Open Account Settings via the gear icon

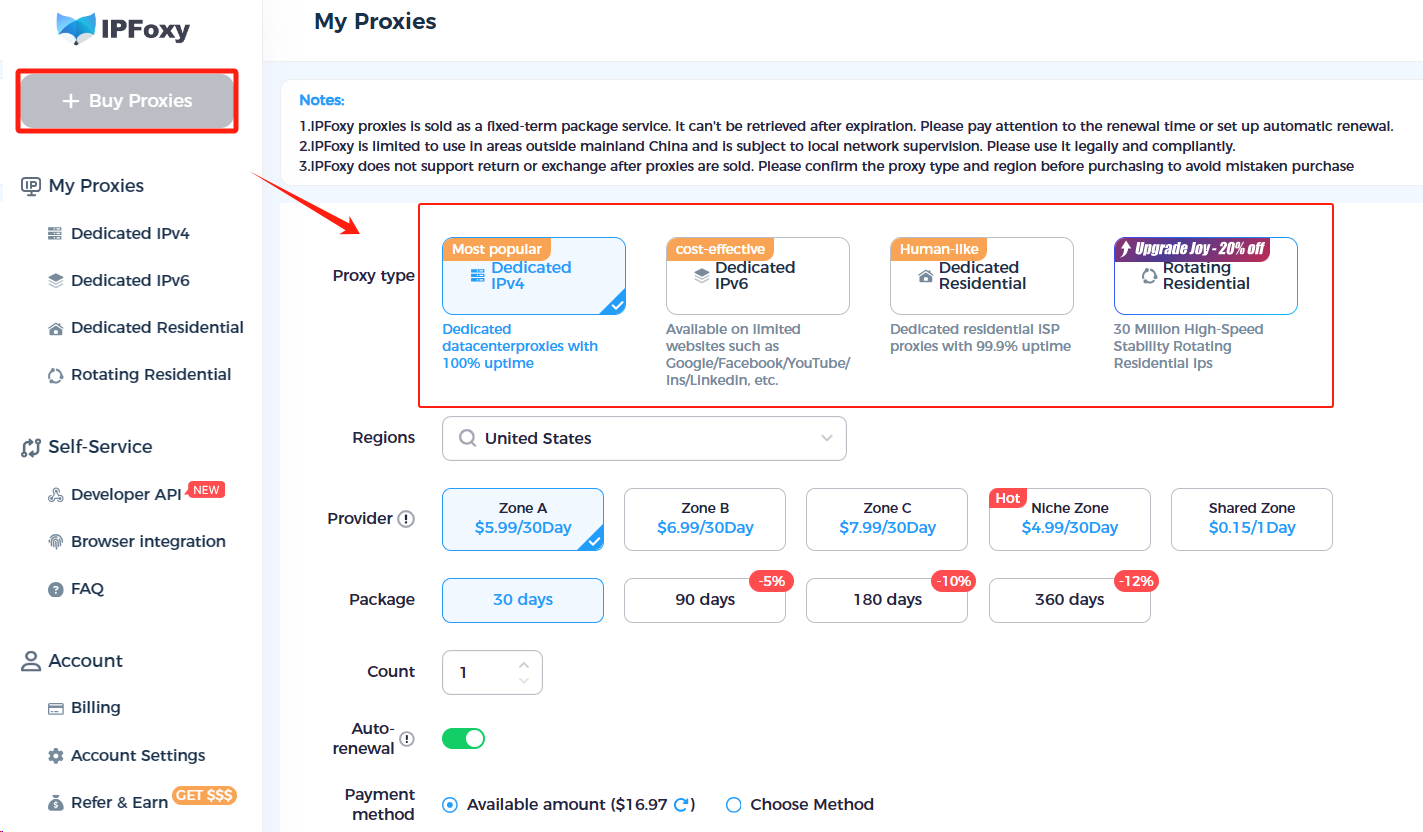coord(58,755)
